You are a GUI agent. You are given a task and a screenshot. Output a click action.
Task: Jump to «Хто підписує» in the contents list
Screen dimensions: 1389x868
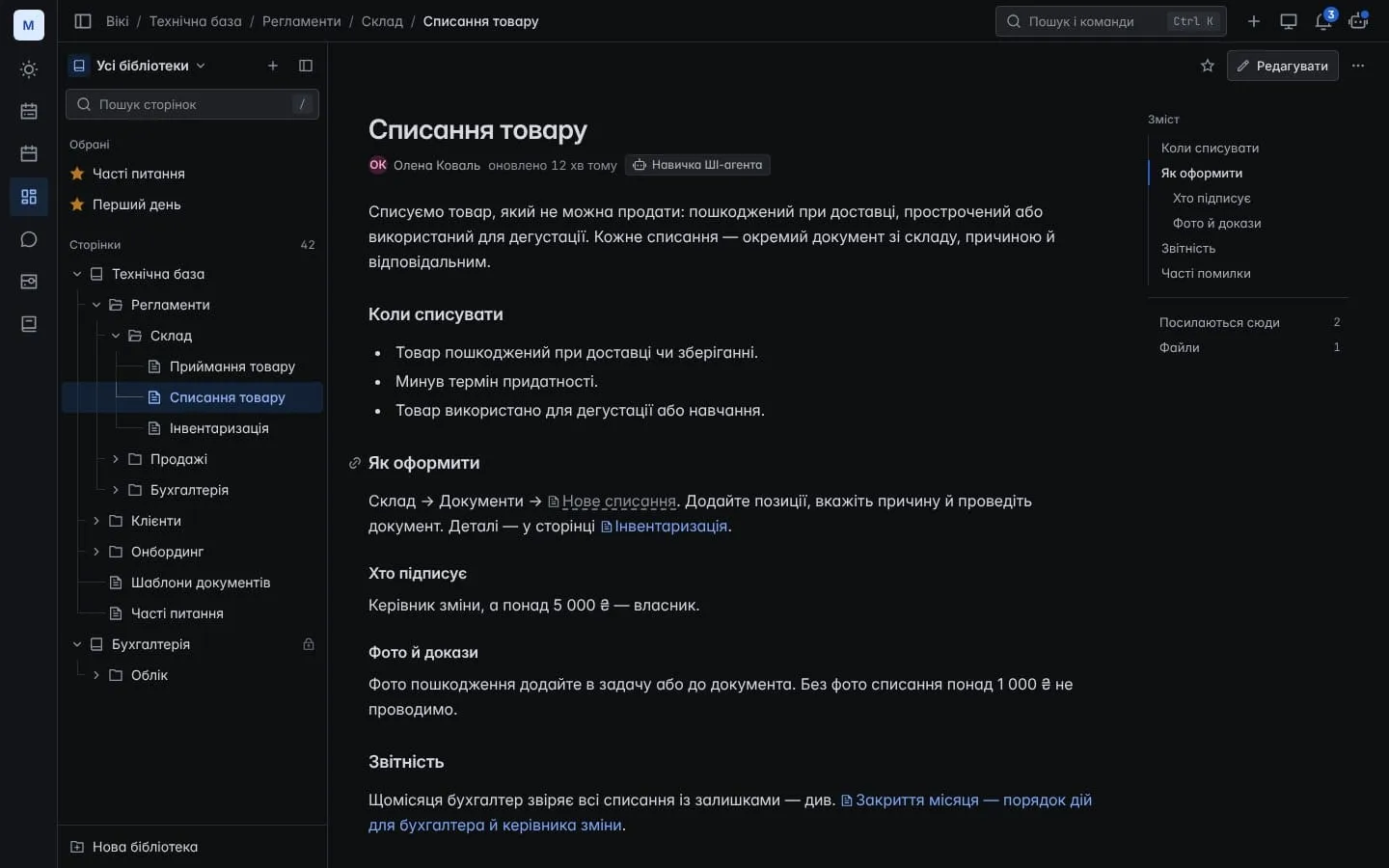[1212, 198]
